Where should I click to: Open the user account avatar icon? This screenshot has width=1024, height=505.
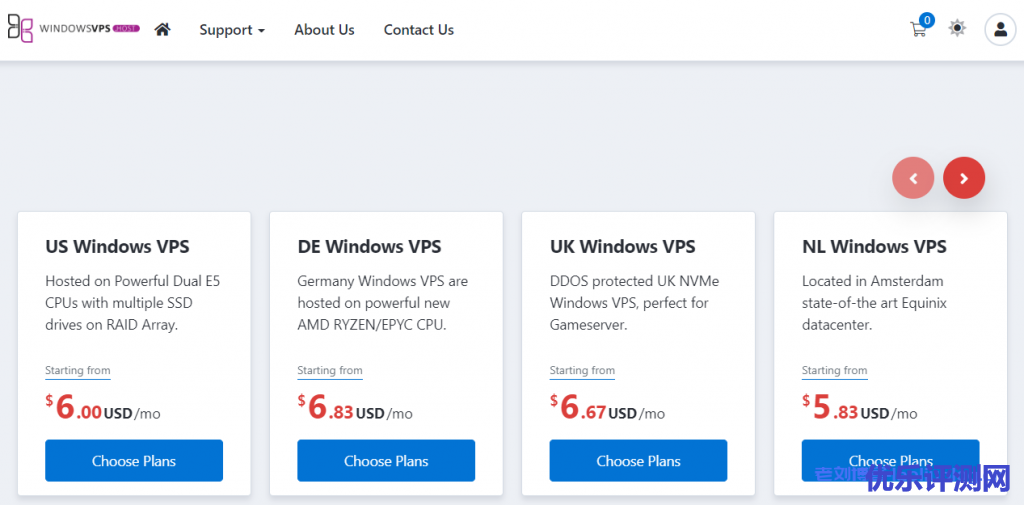1000,29
